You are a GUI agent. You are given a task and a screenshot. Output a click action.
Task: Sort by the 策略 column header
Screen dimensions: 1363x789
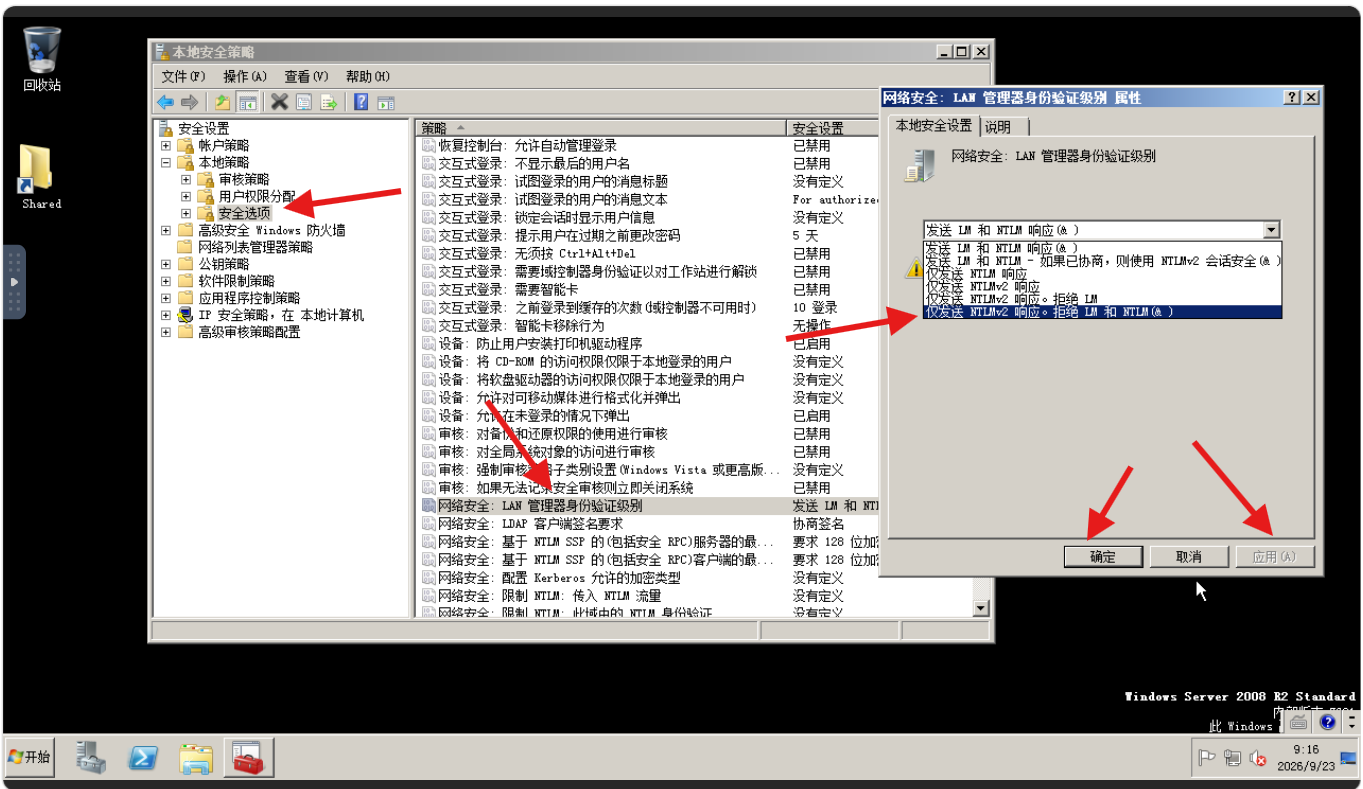pos(601,128)
